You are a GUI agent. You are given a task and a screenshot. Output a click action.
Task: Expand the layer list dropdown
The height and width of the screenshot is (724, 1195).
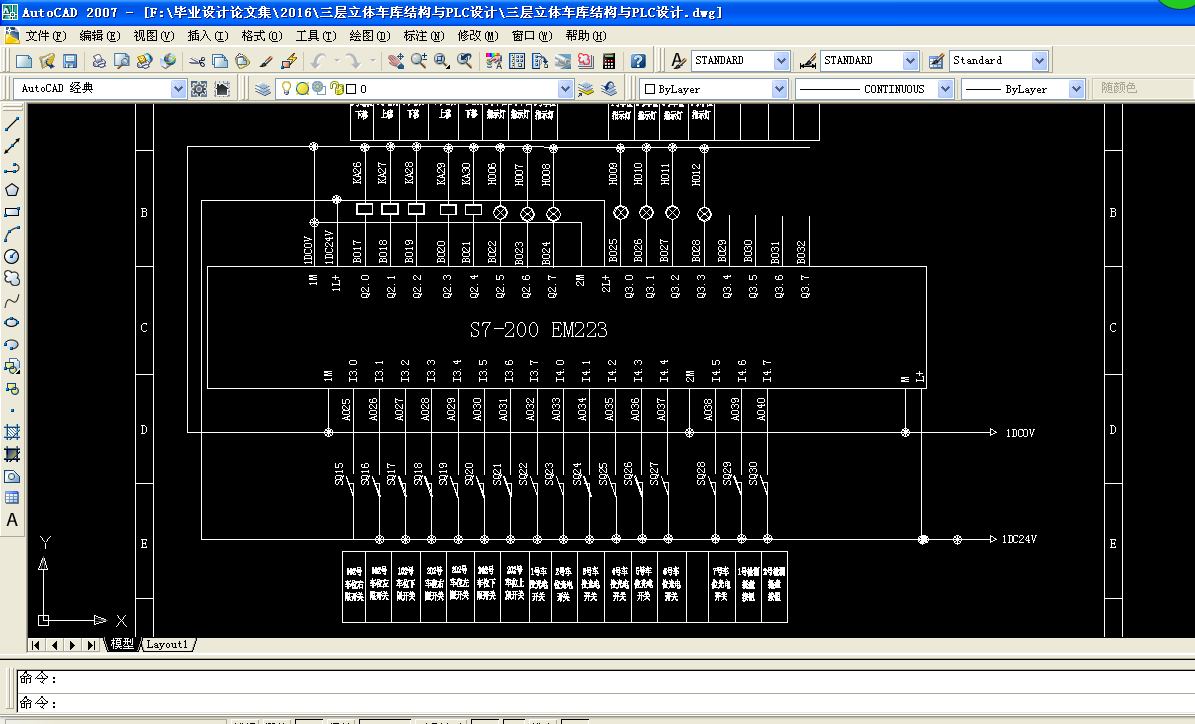click(565, 89)
